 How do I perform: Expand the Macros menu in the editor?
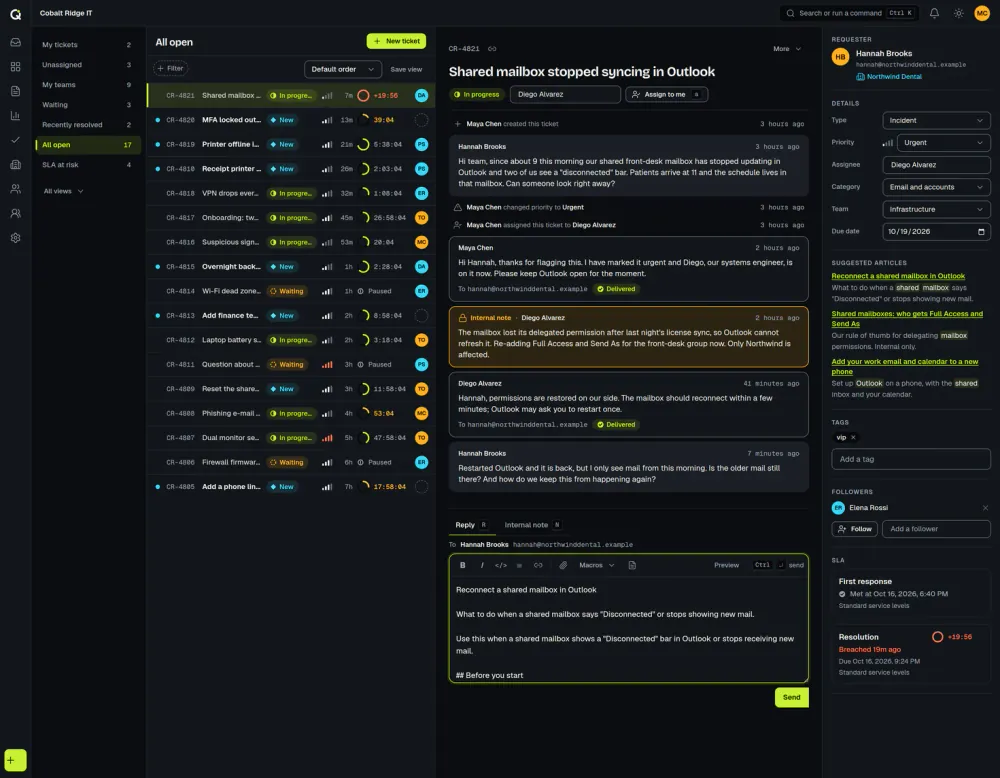(597, 565)
